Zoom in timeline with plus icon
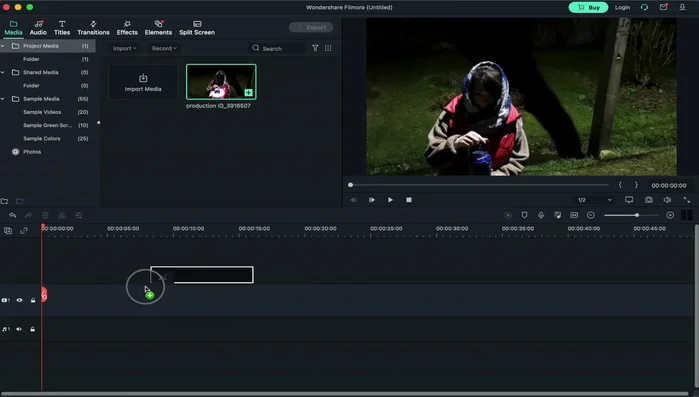This screenshot has width=699, height=397. click(x=670, y=215)
